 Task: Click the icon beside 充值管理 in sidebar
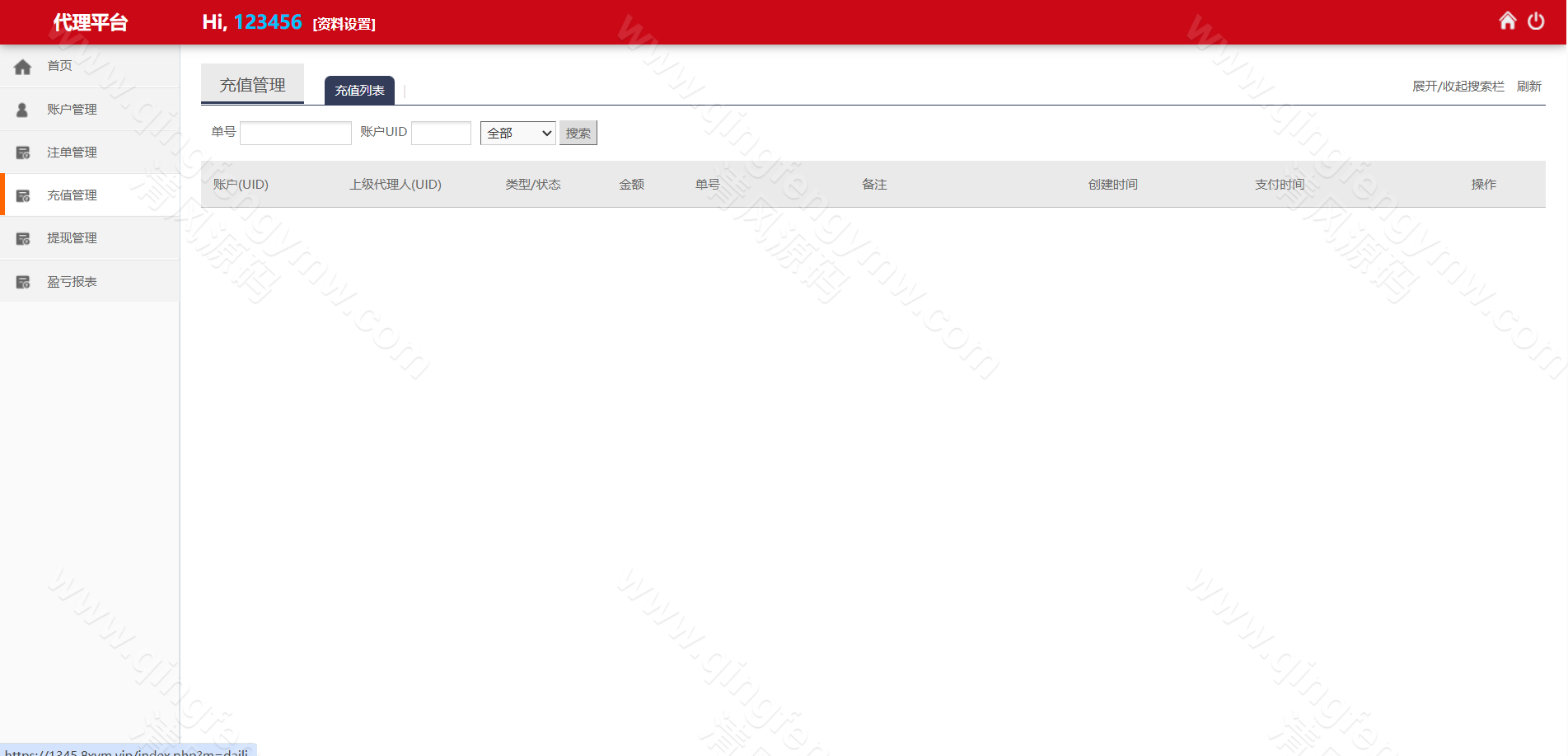tap(23, 195)
